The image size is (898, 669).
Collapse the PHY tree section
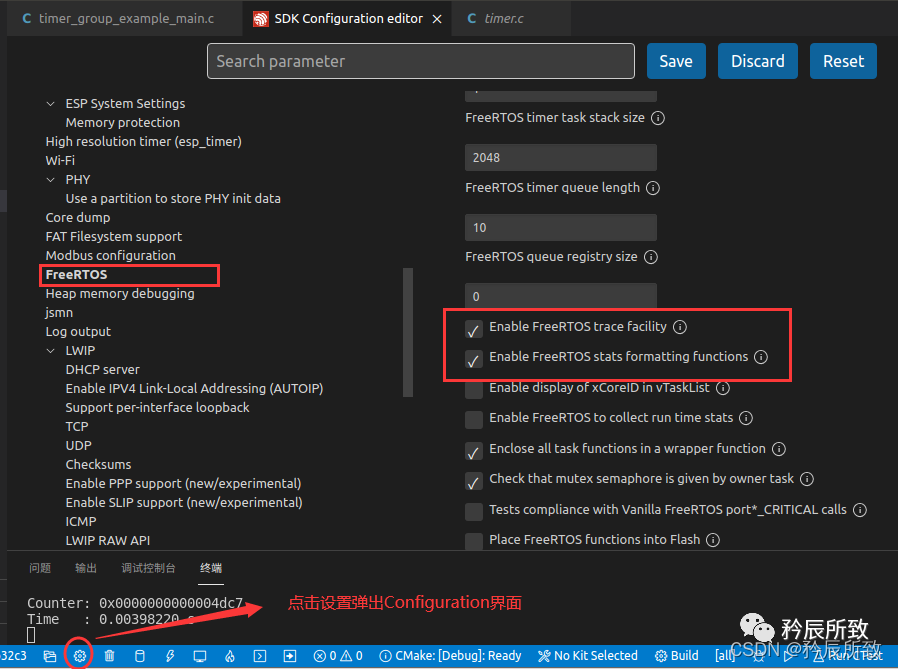tap(51, 180)
